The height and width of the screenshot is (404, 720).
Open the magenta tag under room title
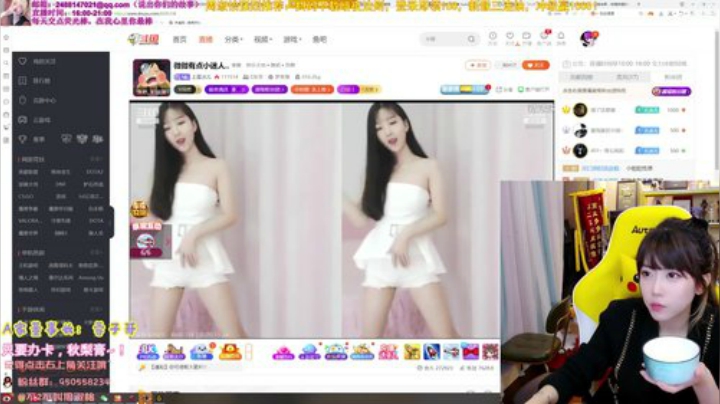[x=348, y=89]
